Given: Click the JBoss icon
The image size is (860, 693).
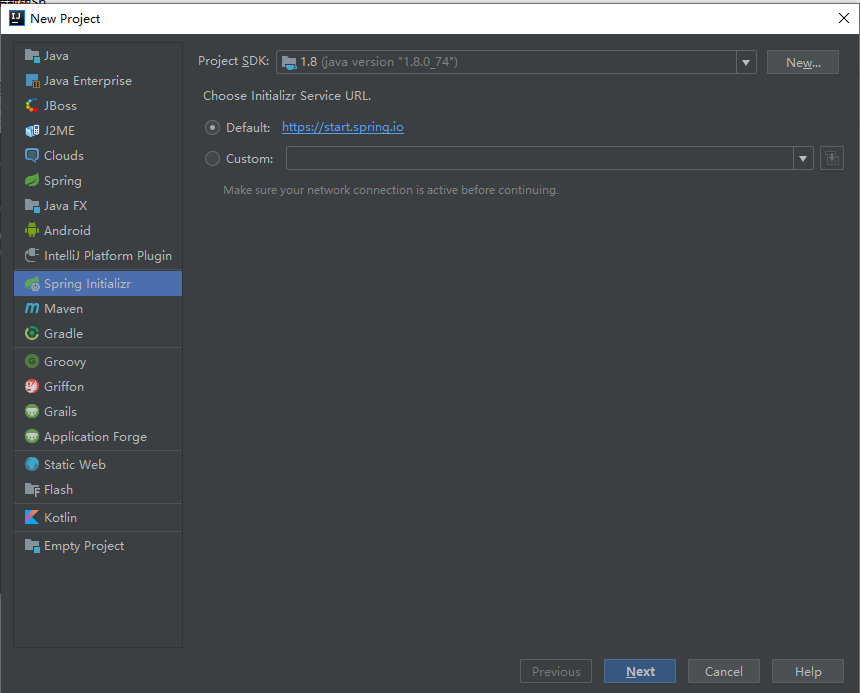Looking at the screenshot, I should coord(32,106).
